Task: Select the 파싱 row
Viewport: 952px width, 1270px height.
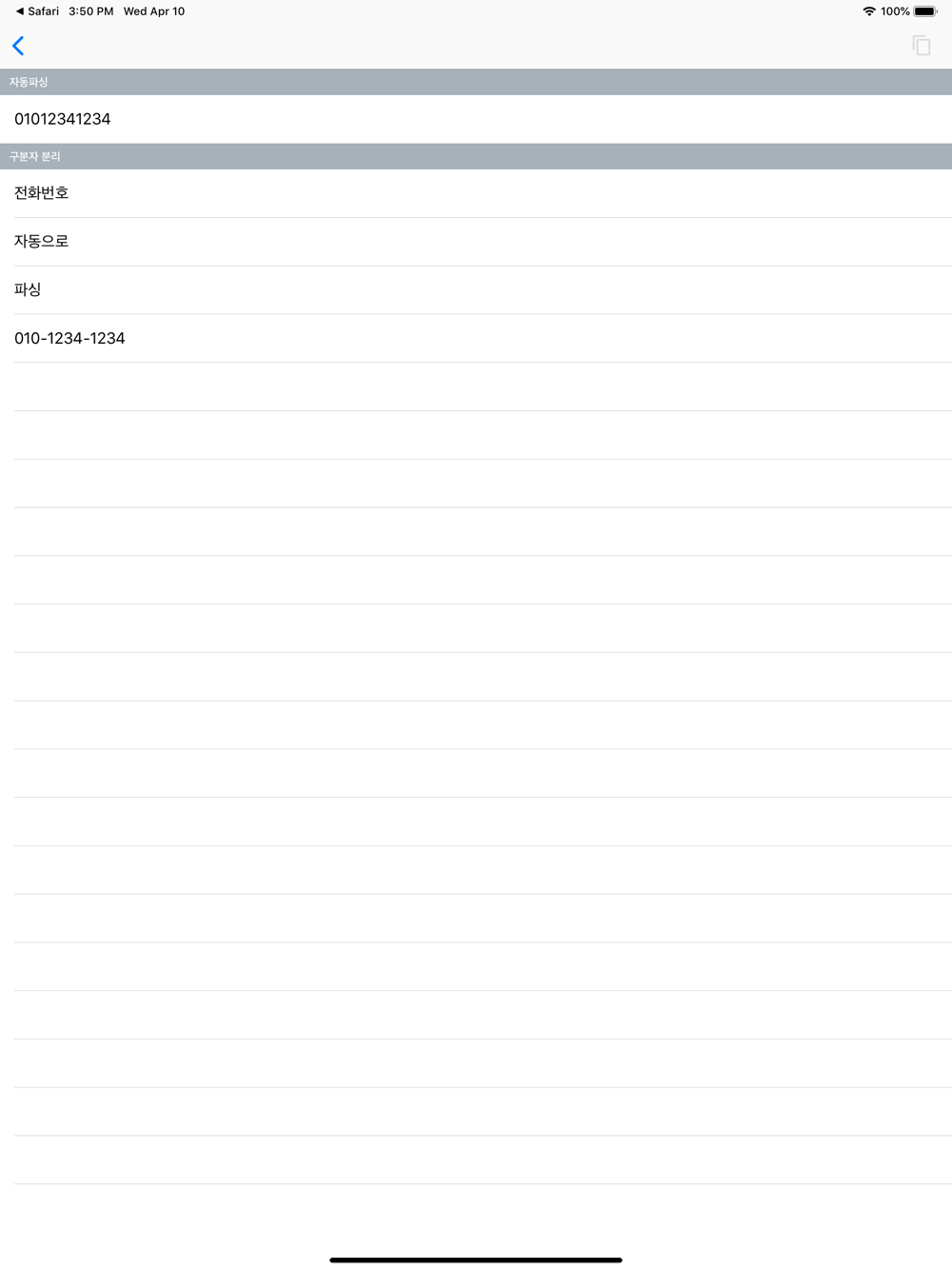Action: pyautogui.click(x=476, y=290)
